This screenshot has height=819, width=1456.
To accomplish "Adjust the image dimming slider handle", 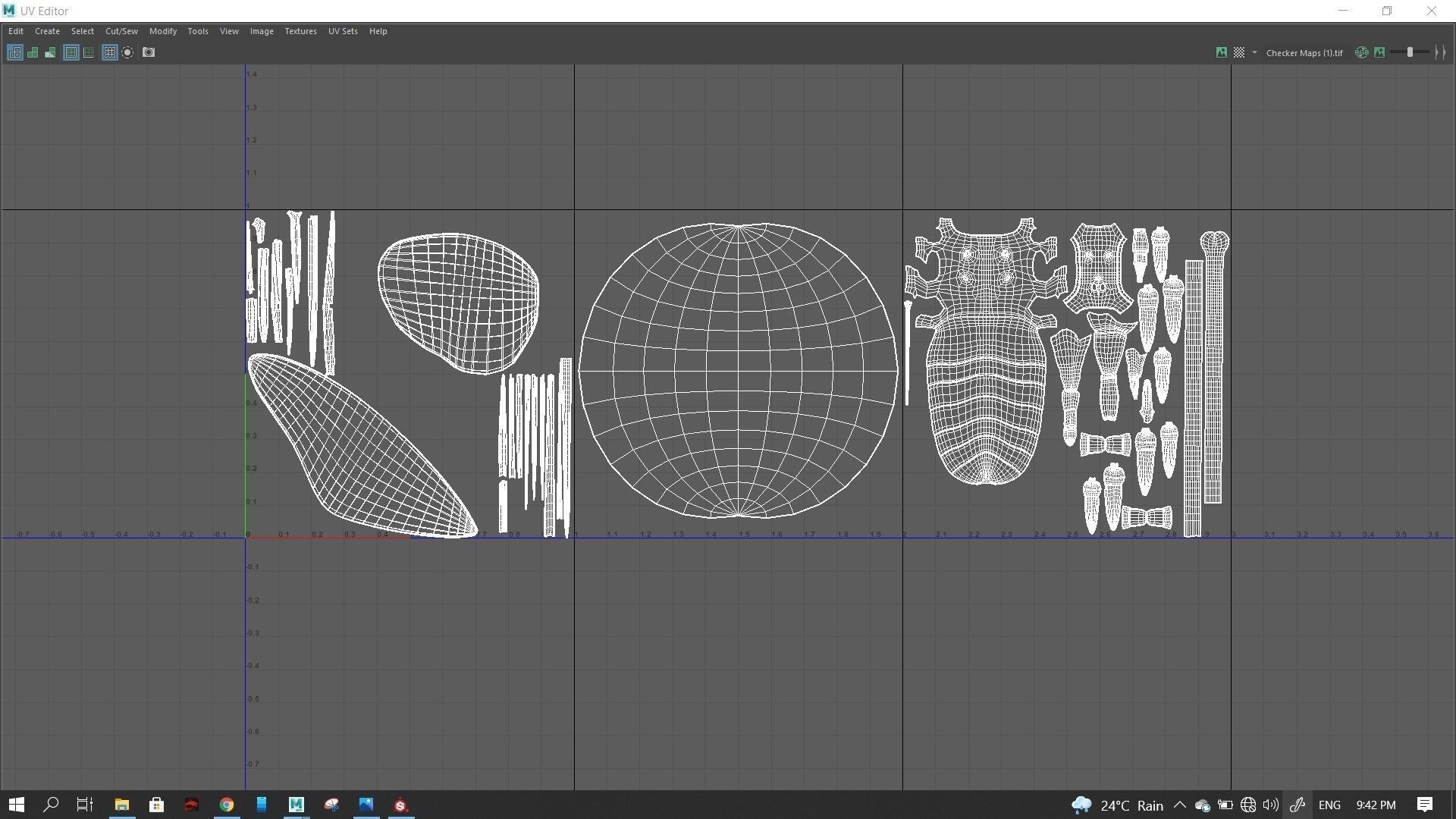I will 1410,52.
